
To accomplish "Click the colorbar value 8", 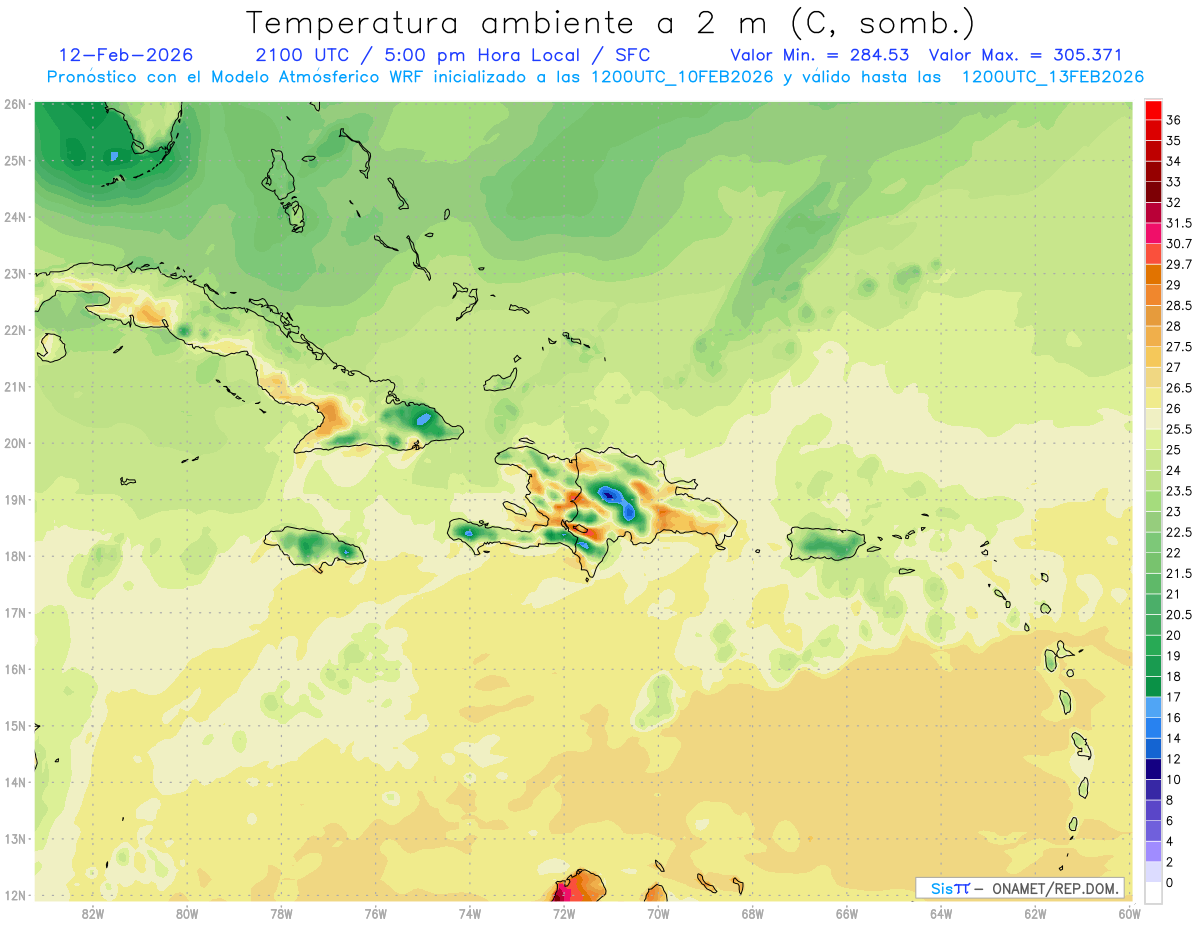I will click(1171, 800).
